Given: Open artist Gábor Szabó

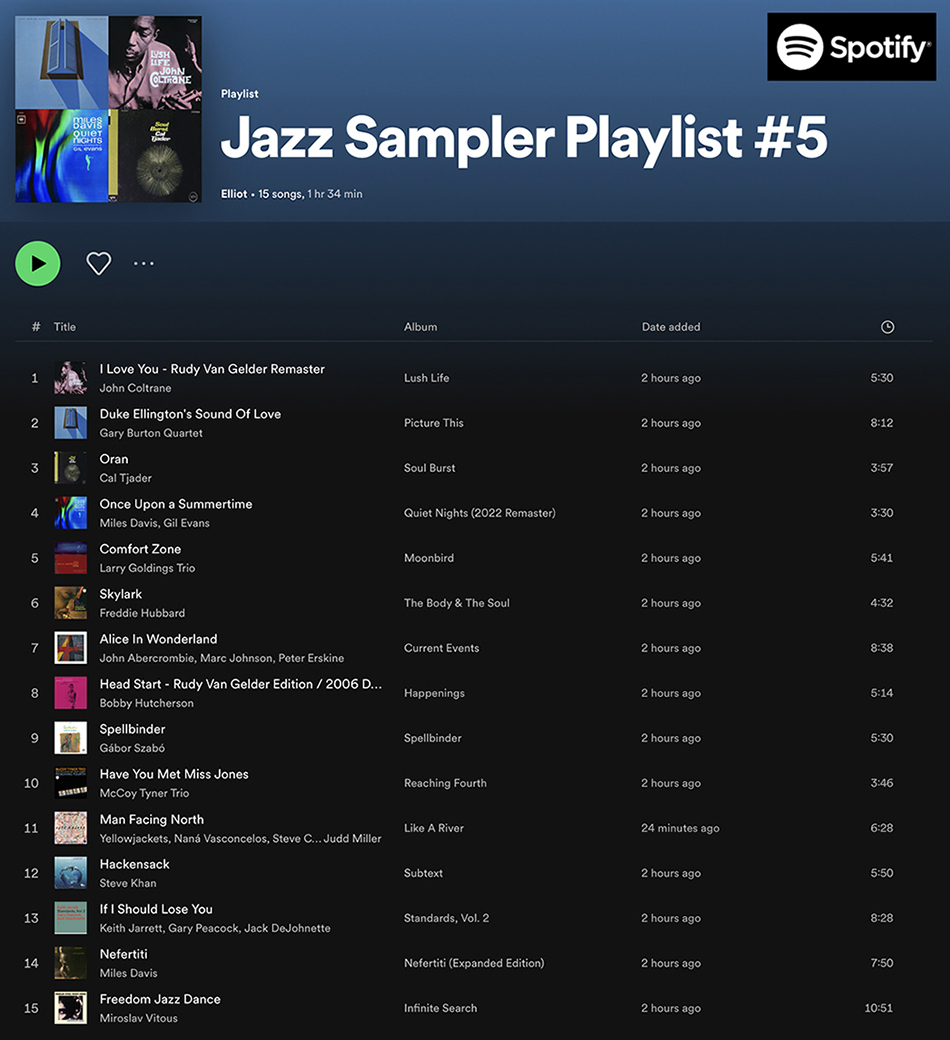Looking at the screenshot, I should tap(132, 748).
